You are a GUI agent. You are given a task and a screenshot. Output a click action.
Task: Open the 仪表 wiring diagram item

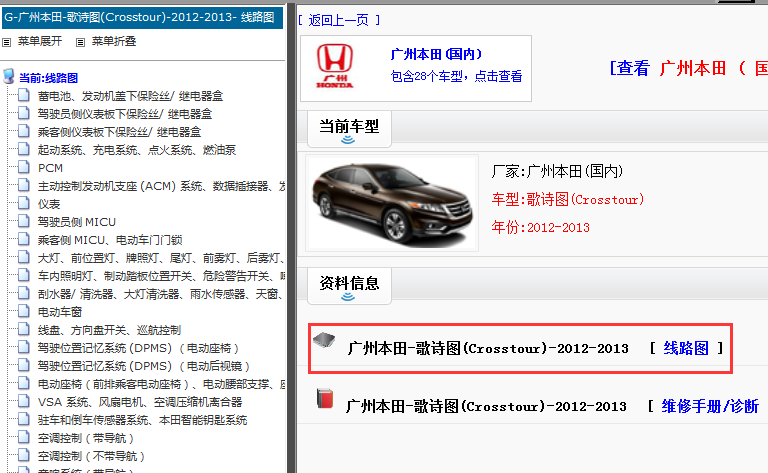click(49, 204)
